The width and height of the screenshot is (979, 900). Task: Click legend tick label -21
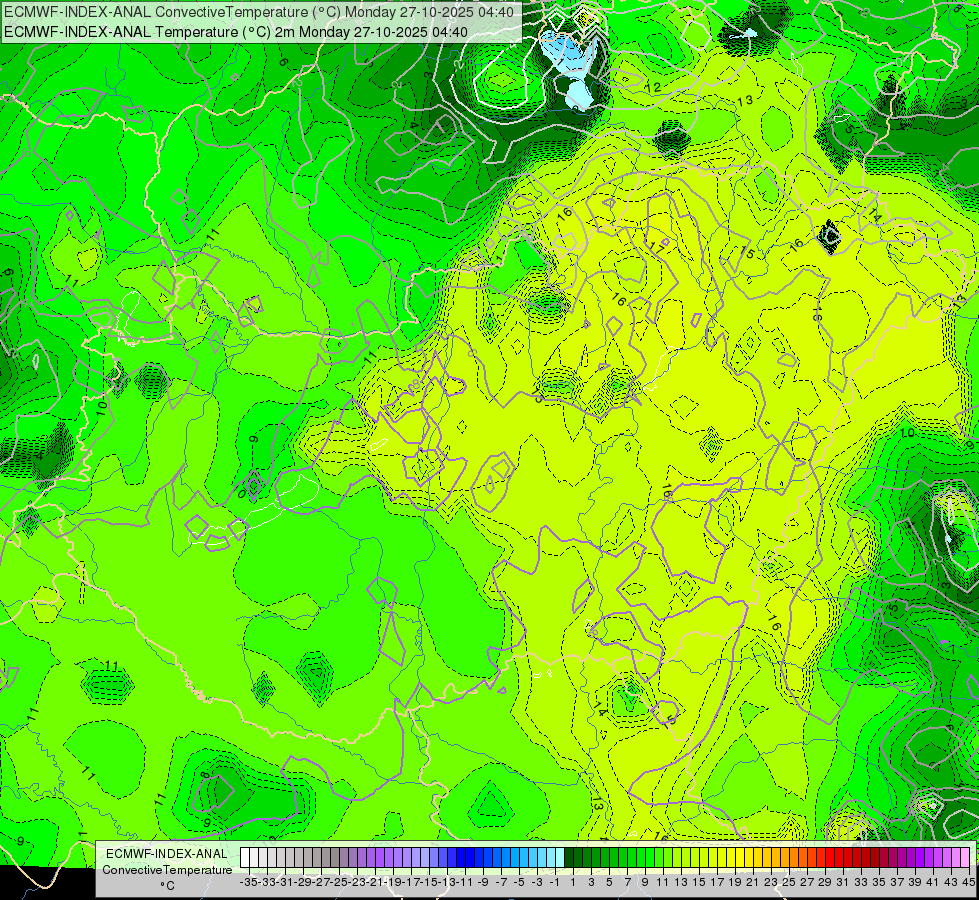point(375,882)
